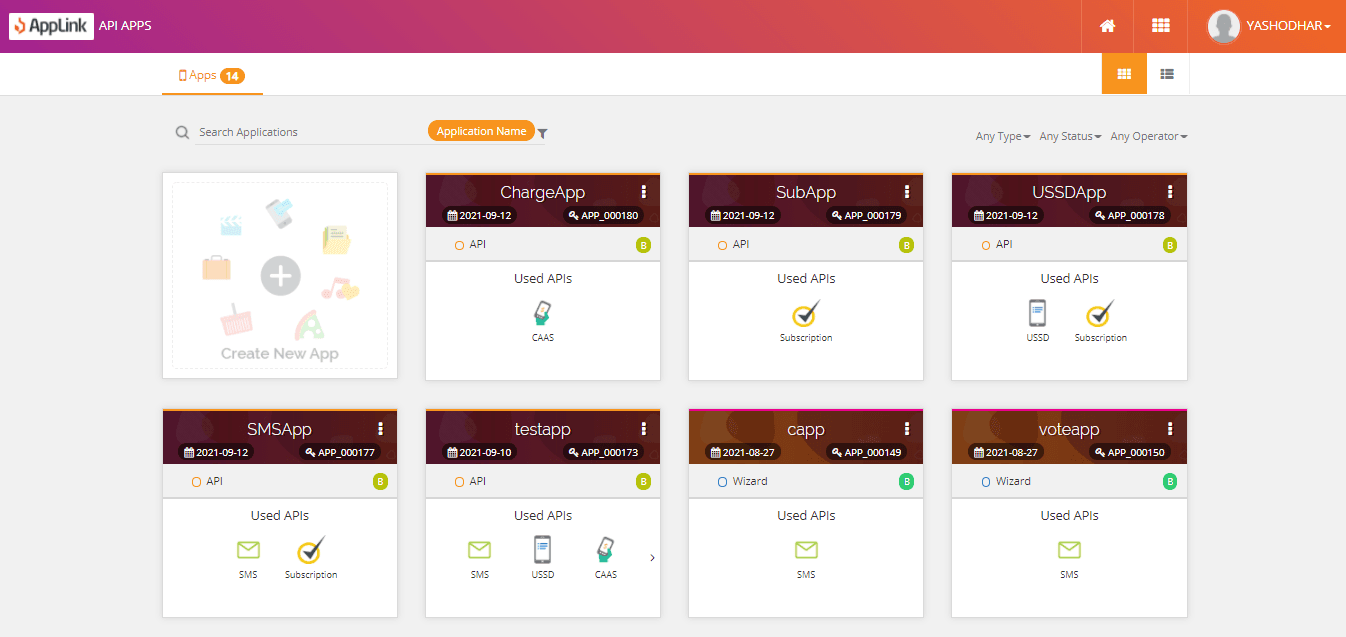Open the Any Status filter dropdown
1346x637 pixels.
pos(1070,137)
